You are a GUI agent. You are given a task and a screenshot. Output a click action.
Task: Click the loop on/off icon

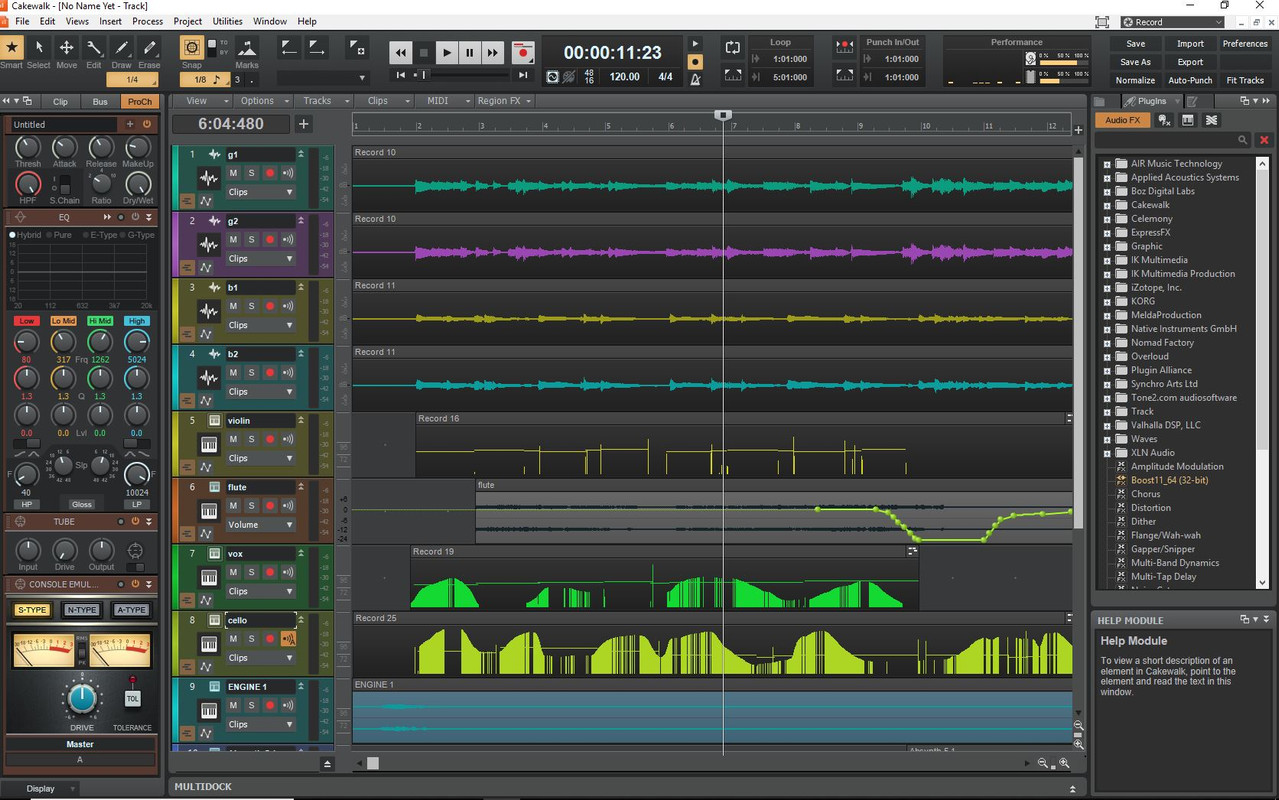[x=733, y=47]
